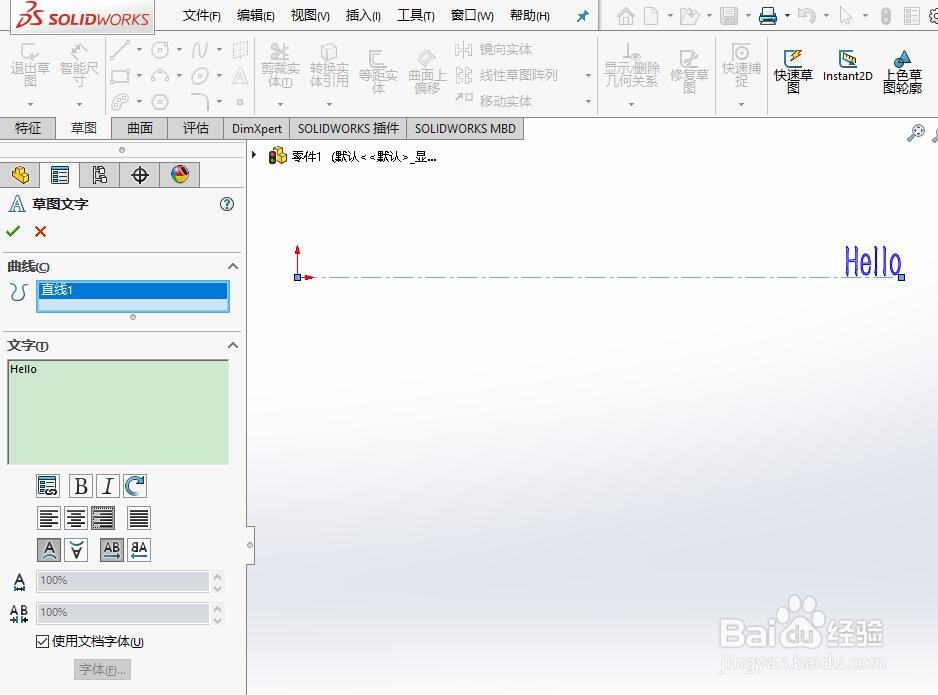
Task: Click width factor 100% field
Action: pyautogui.click(x=123, y=581)
